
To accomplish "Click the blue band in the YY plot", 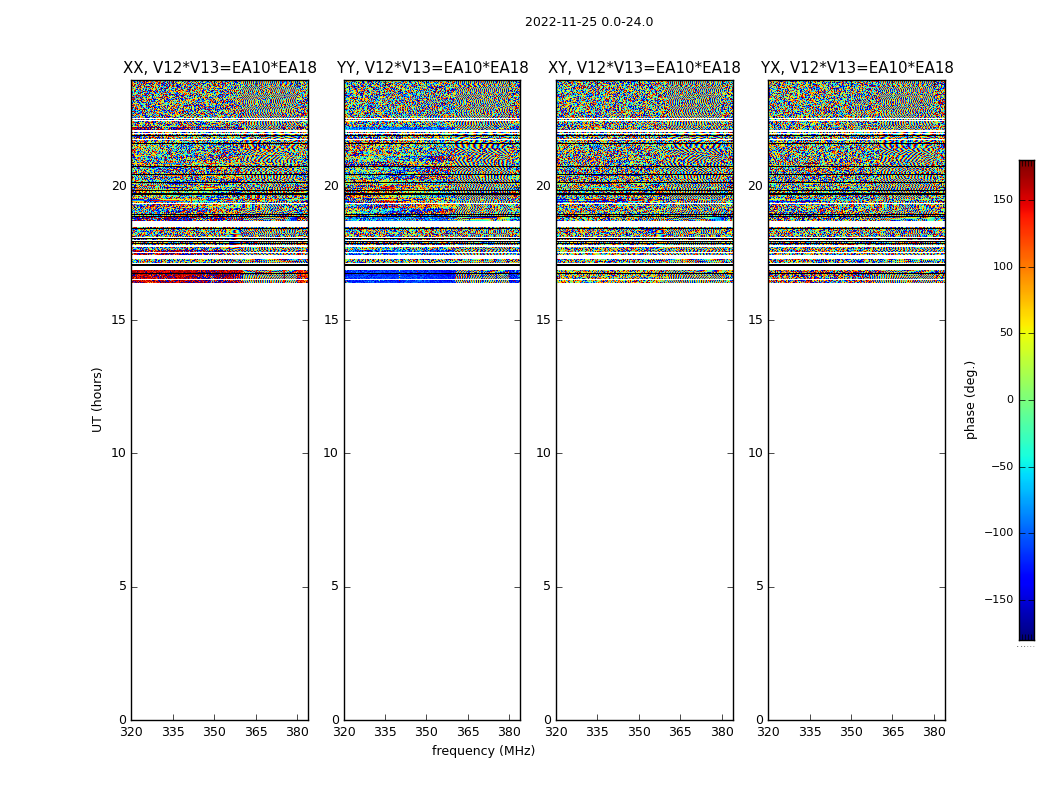I will tap(400, 276).
